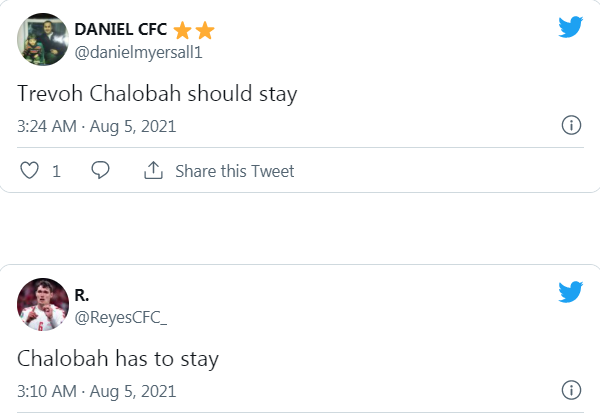600x414 pixels.
Task: Click the display name R.
Action: coord(82,294)
